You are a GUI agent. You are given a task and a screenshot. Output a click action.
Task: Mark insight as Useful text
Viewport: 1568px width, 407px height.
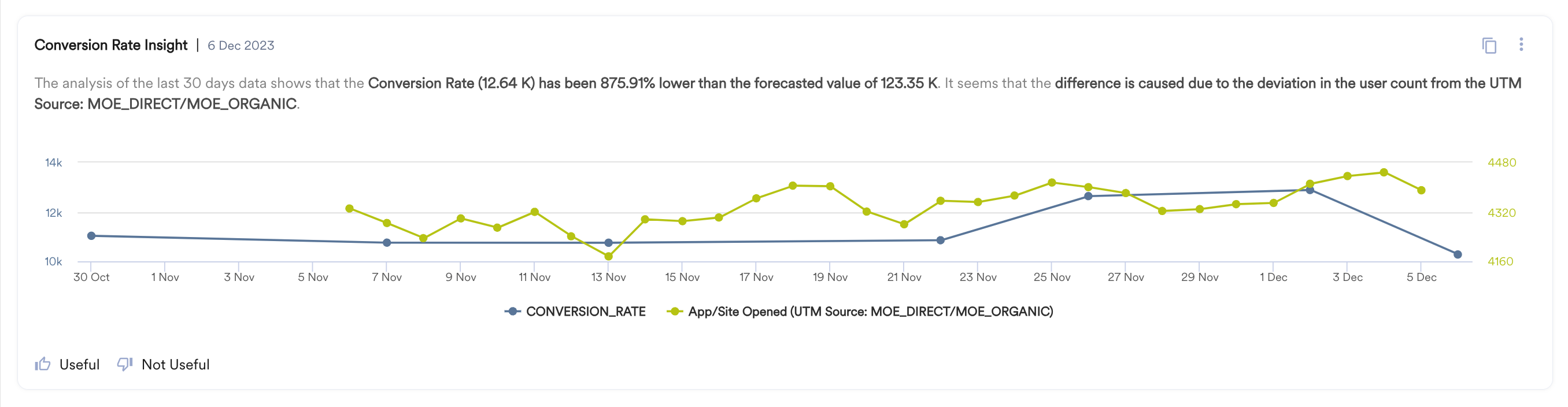tap(79, 364)
